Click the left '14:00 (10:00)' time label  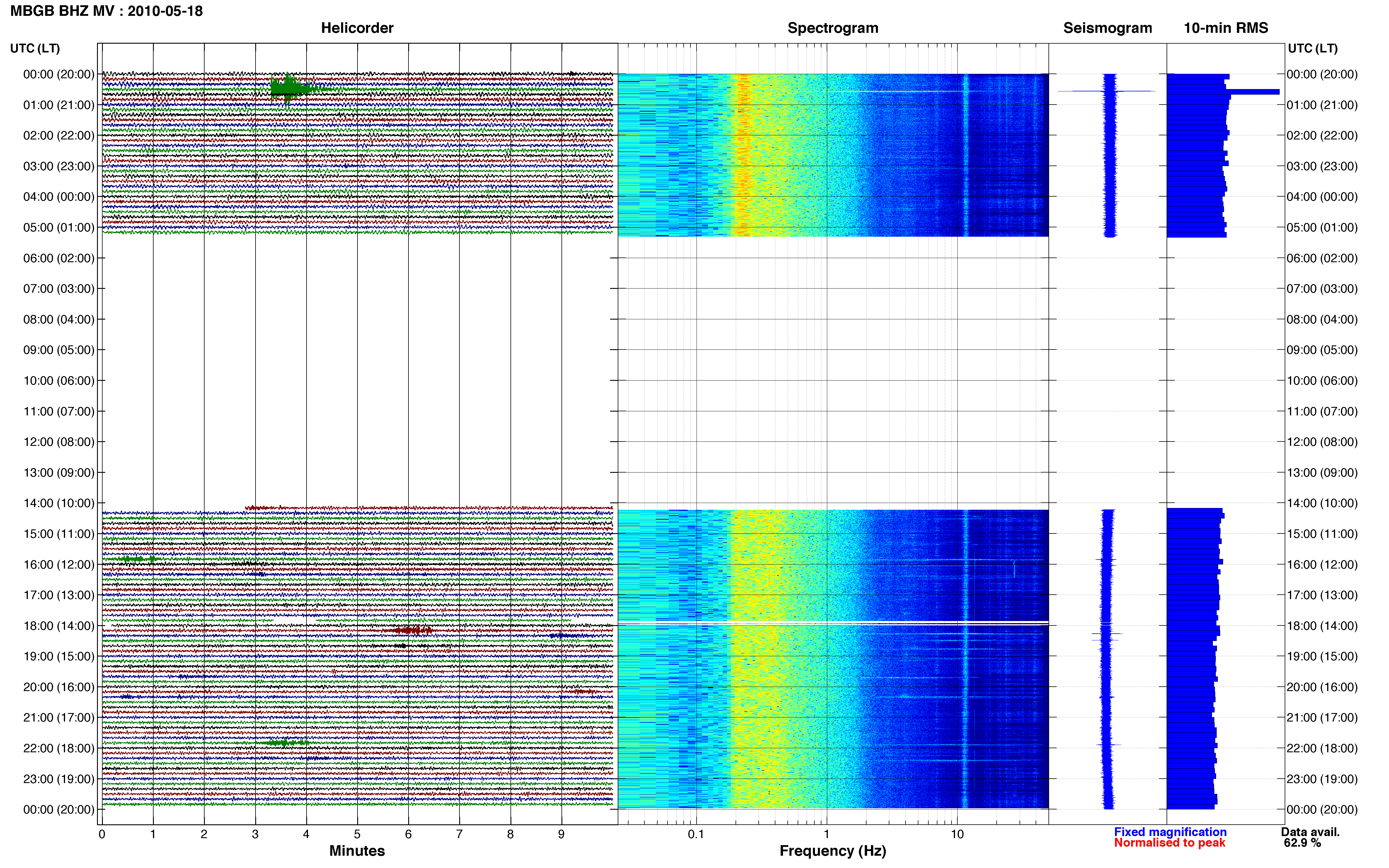point(59,504)
